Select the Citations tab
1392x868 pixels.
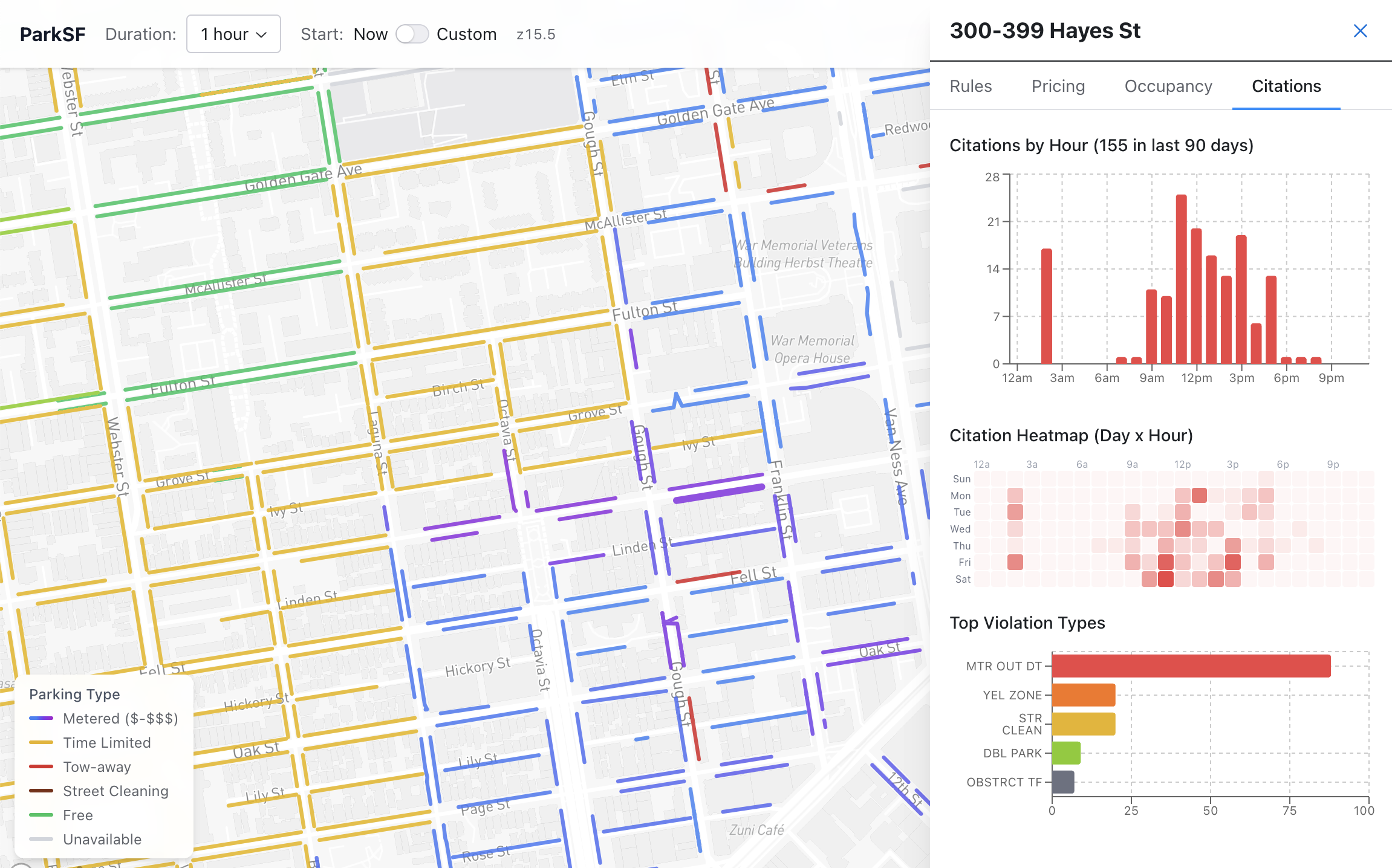(x=1286, y=86)
